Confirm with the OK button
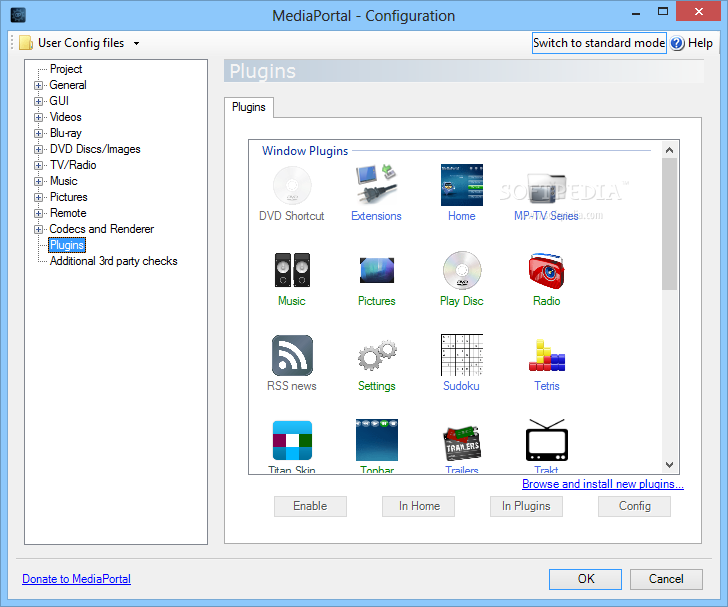The image size is (728, 607). coord(585,579)
